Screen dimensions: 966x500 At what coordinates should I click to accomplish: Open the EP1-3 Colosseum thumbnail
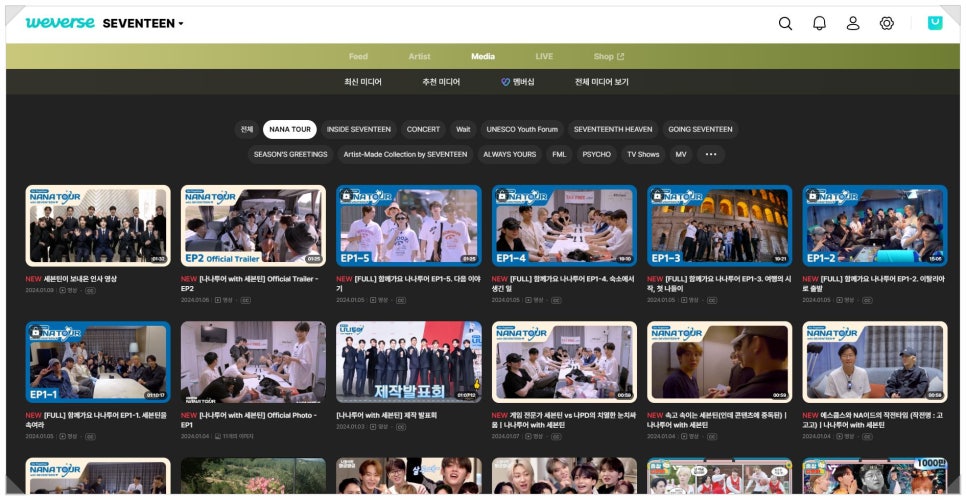720,226
